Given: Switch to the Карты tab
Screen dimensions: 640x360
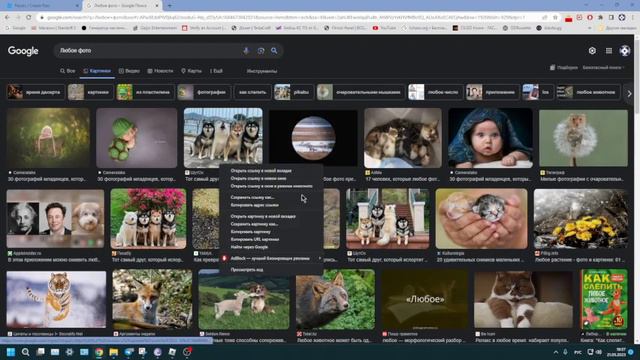Looking at the screenshot, I should (x=191, y=71).
